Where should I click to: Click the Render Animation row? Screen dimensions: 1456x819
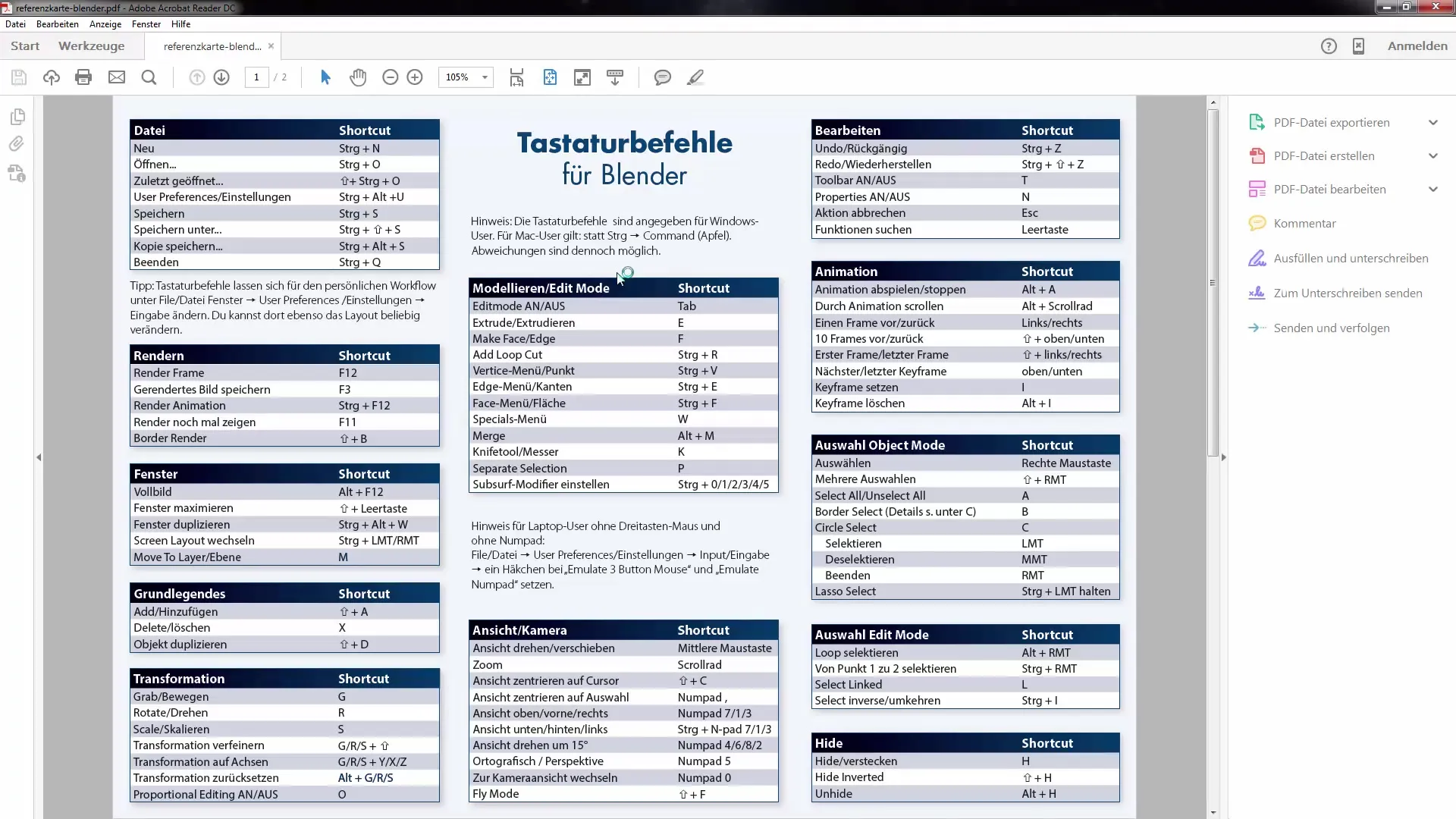pyautogui.click(x=284, y=406)
